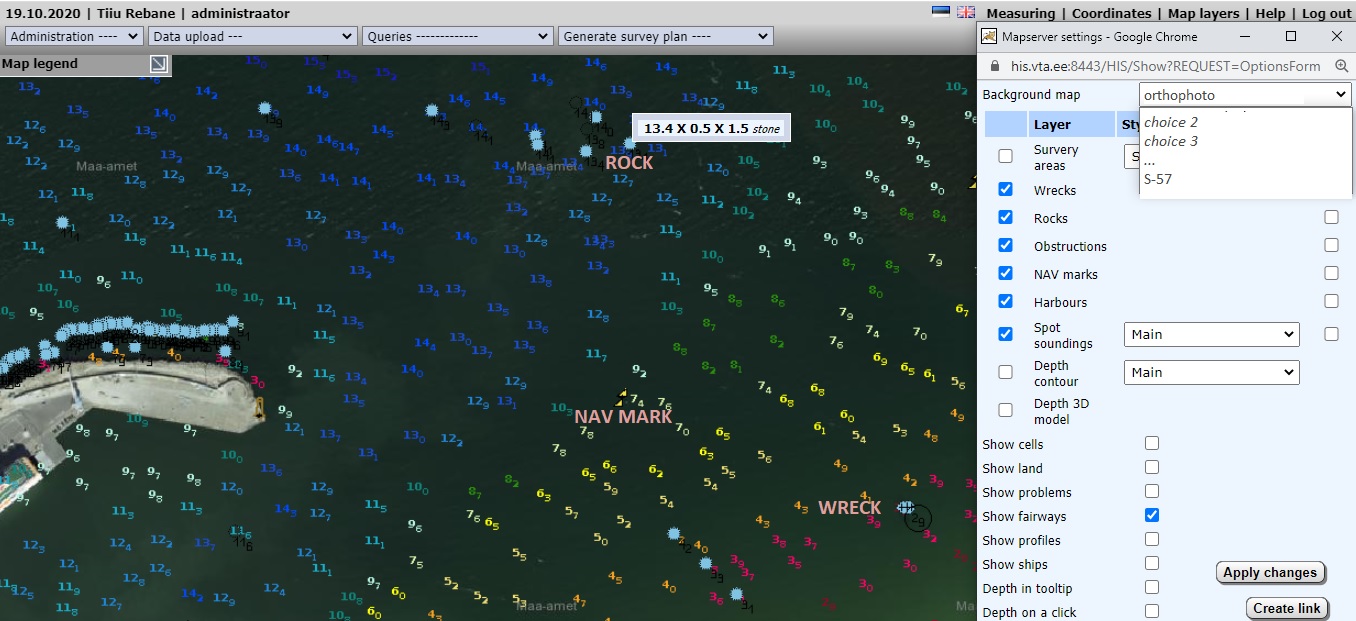Disable the Show fairways option
The height and width of the screenshot is (621, 1356).
[x=1152, y=515]
